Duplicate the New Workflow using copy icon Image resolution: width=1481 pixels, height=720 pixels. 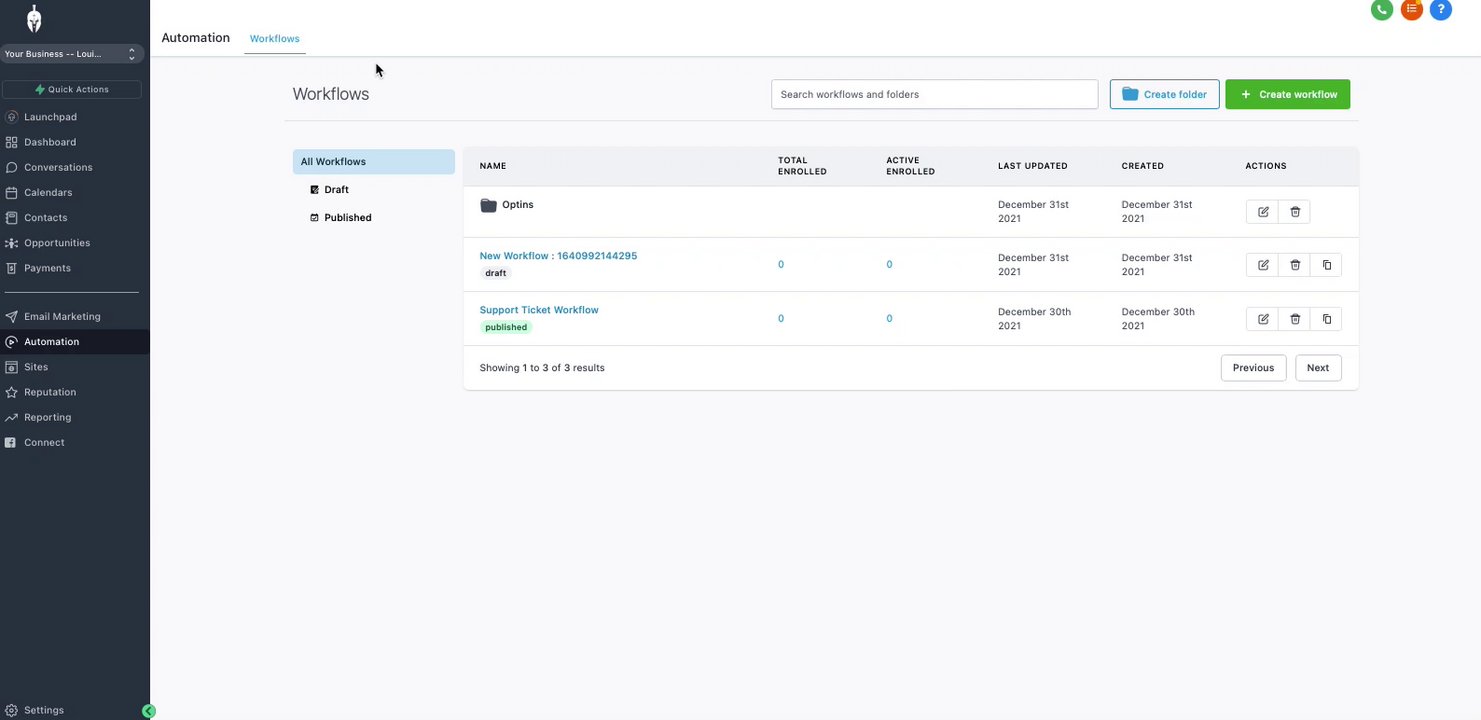(x=1327, y=265)
